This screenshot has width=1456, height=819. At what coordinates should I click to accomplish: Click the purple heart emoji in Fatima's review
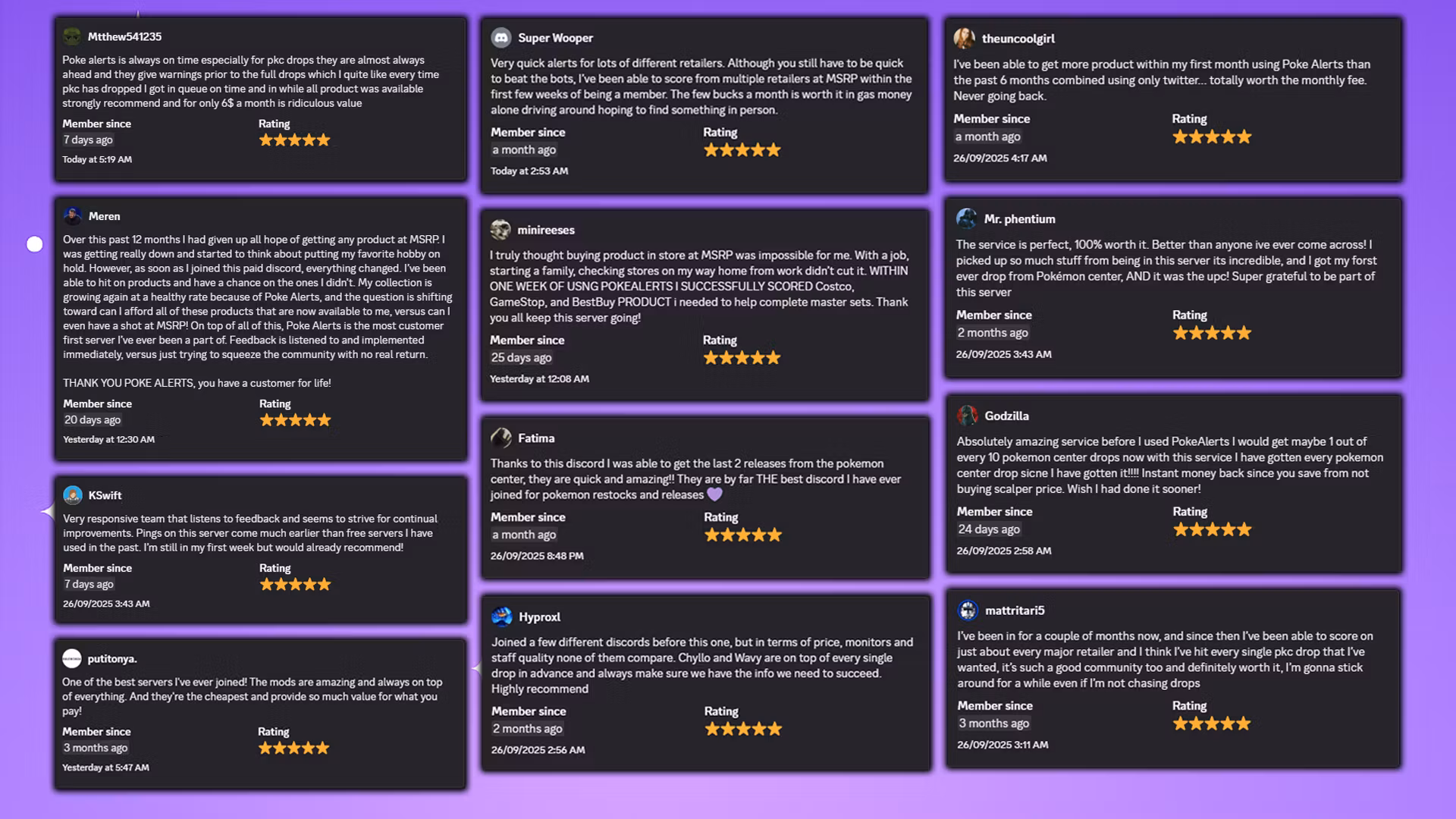(714, 494)
